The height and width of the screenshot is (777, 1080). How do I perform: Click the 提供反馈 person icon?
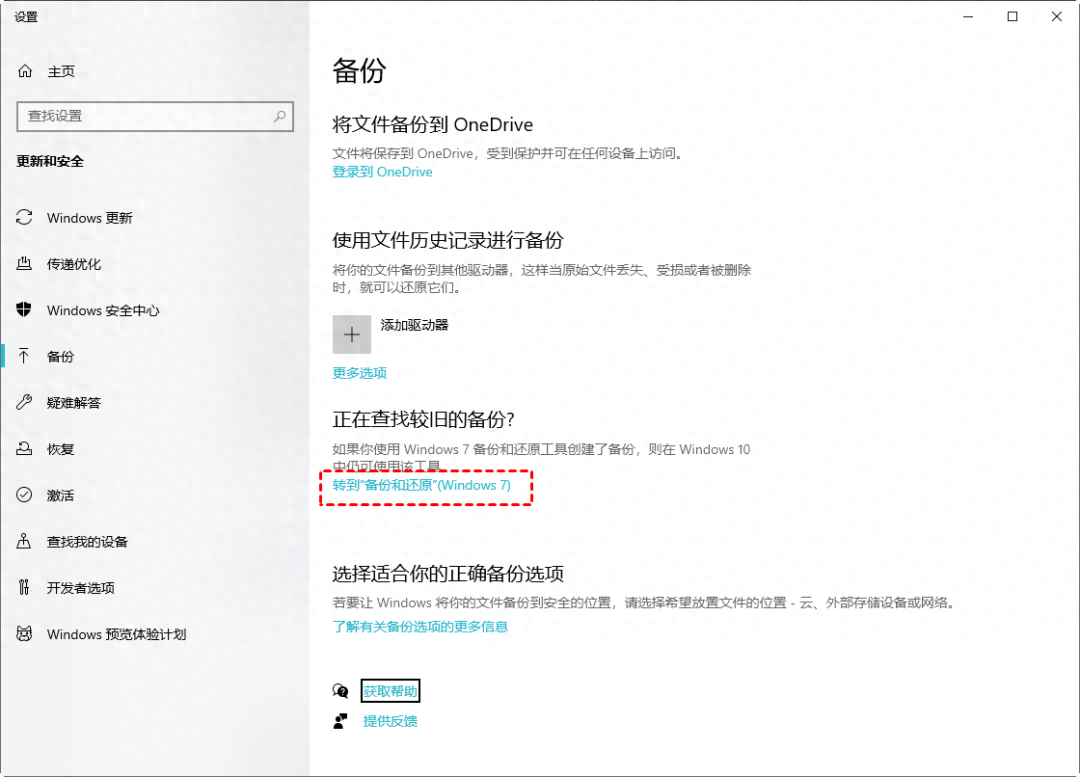click(341, 720)
